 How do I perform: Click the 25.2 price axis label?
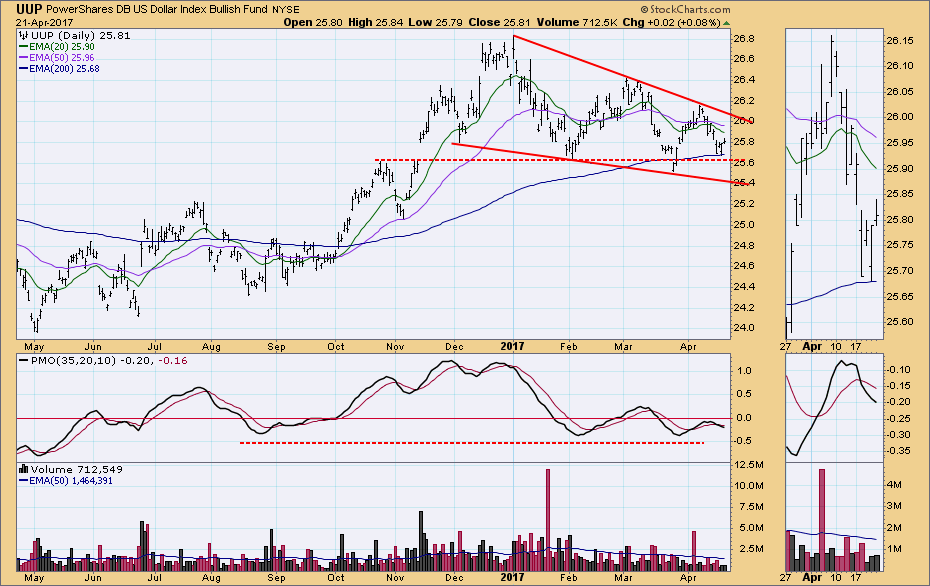coord(744,204)
